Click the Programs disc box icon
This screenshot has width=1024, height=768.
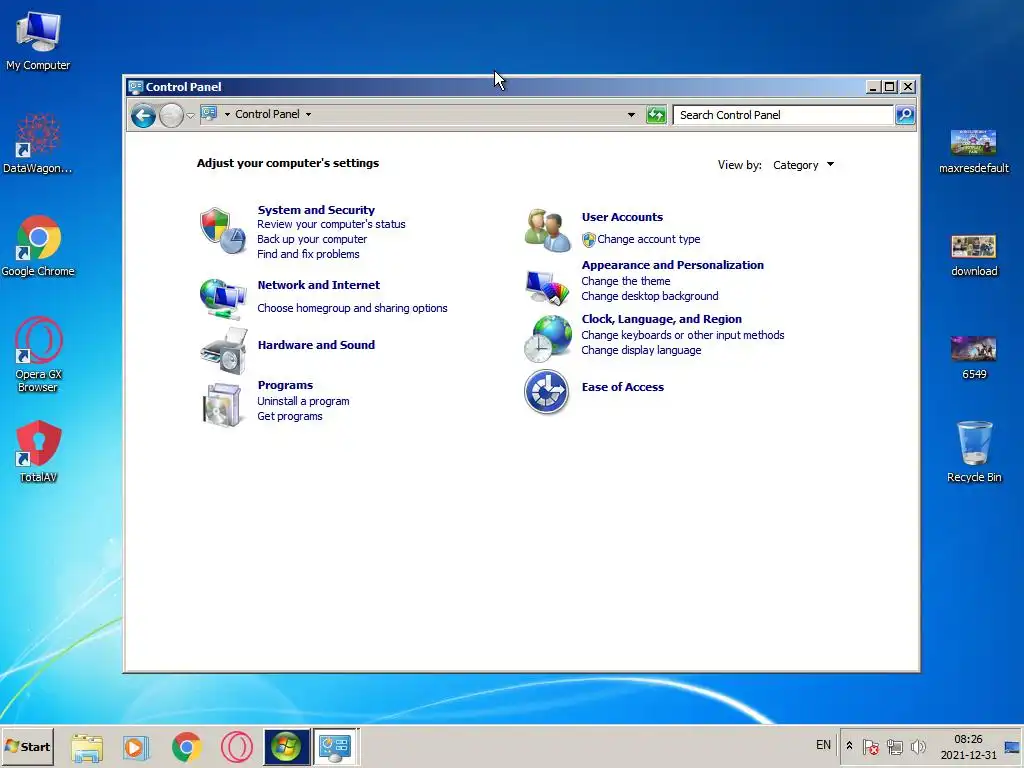coord(222,405)
